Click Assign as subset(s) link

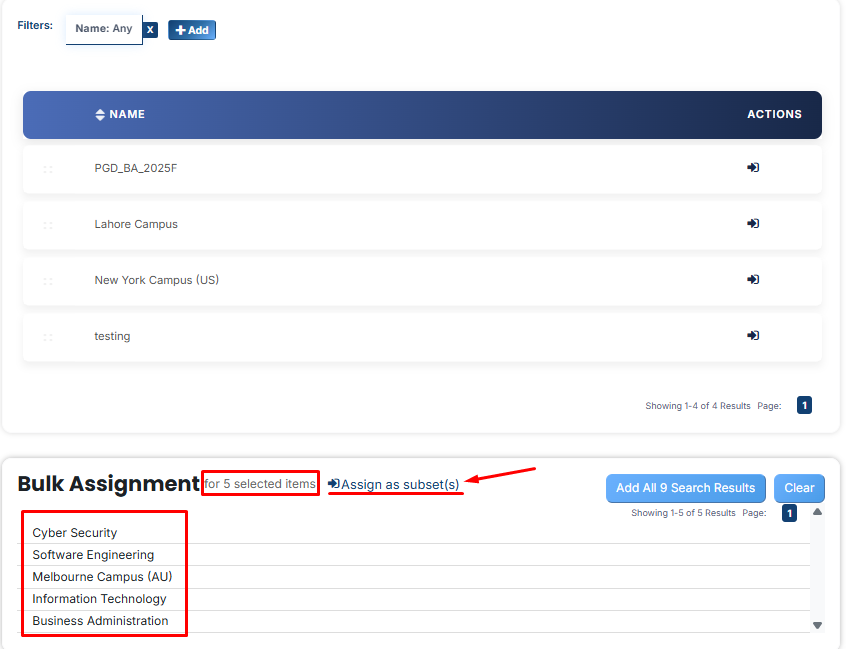pyautogui.click(x=394, y=484)
